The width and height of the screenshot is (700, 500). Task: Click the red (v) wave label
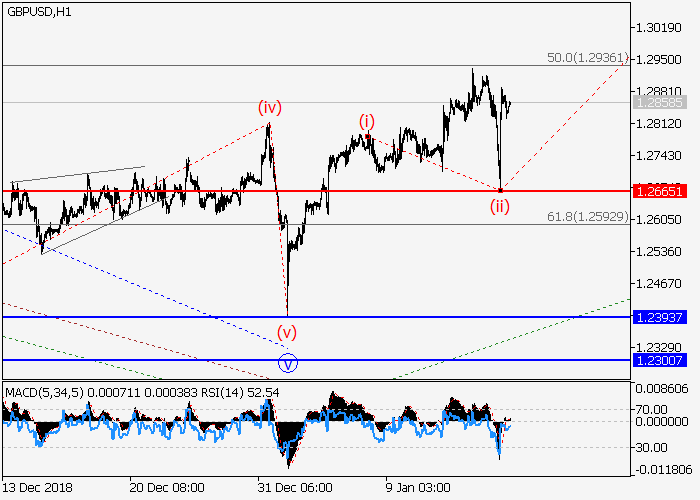pyautogui.click(x=286, y=331)
